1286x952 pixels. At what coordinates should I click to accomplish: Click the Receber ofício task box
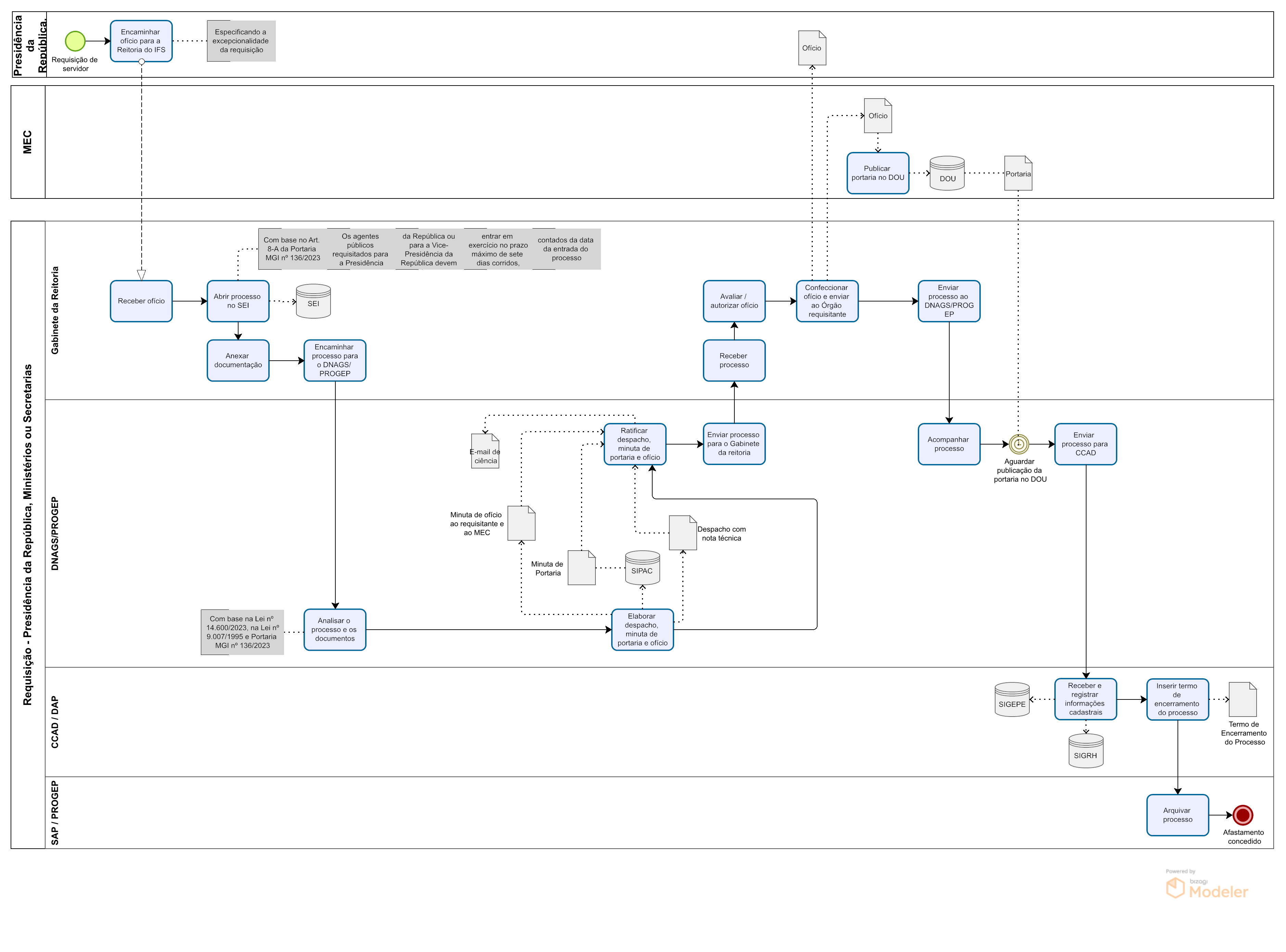tap(141, 301)
